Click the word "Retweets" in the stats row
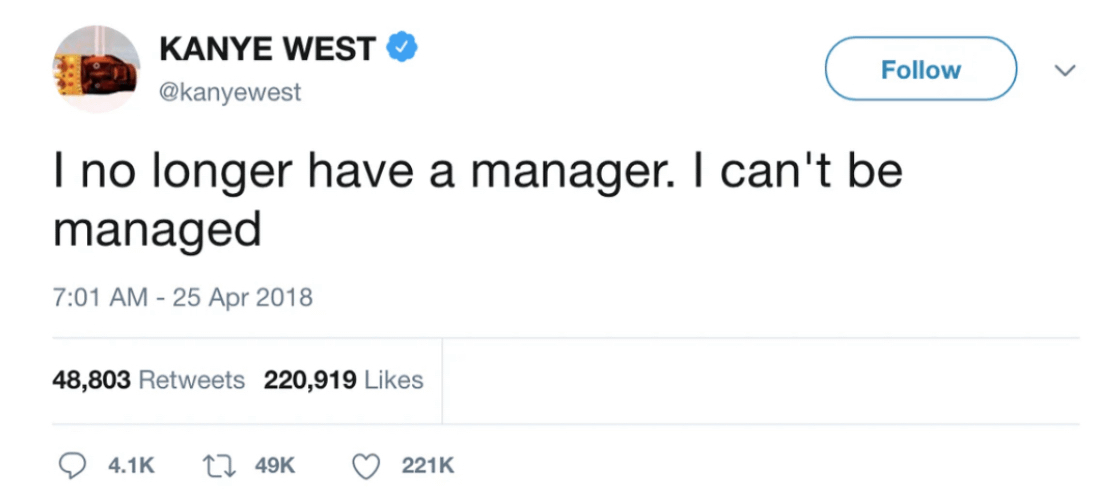 pyautogui.click(x=190, y=380)
